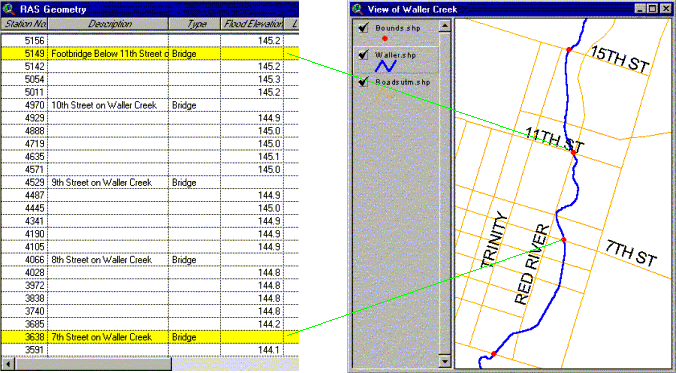
Task: Select station 3685 row
Action: pos(150,324)
